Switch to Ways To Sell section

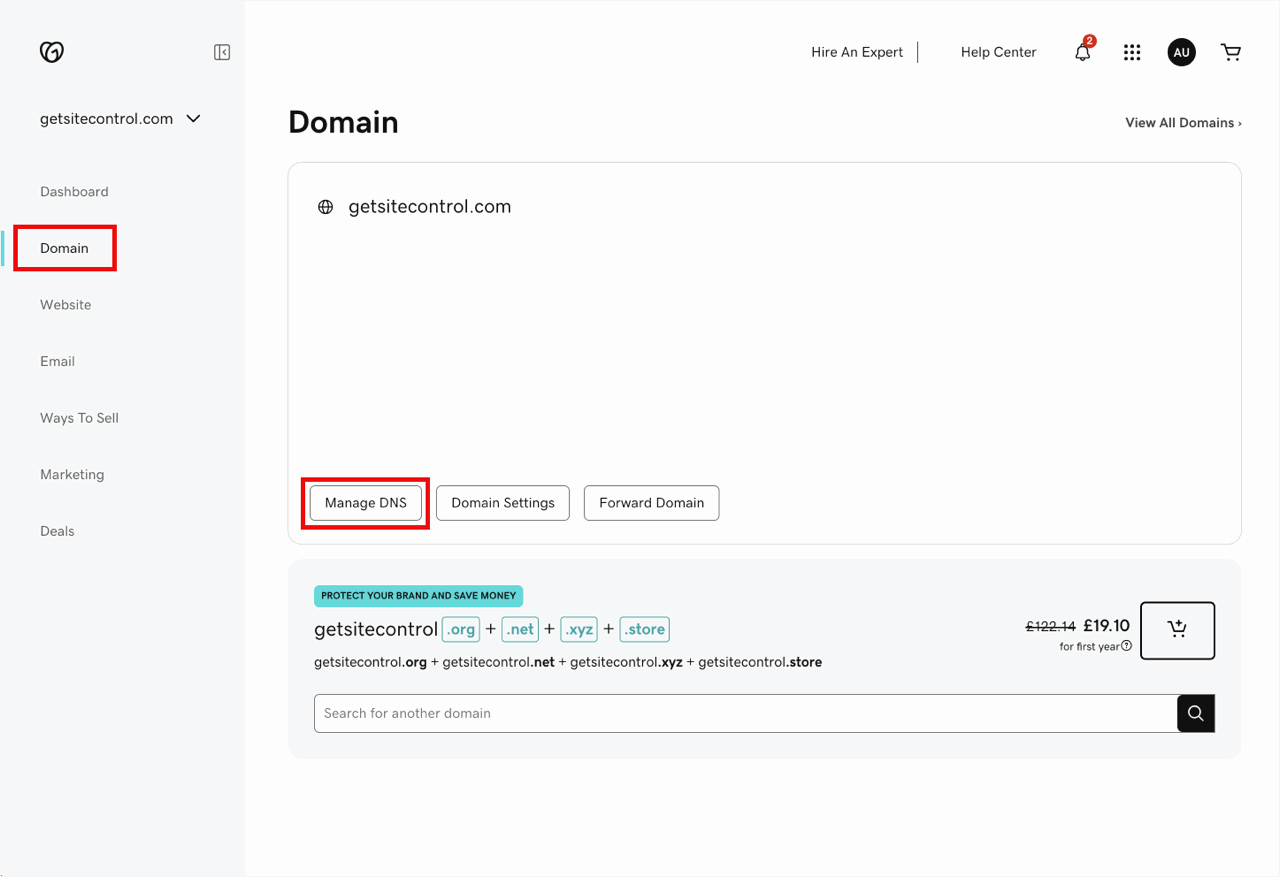pyautogui.click(x=79, y=418)
